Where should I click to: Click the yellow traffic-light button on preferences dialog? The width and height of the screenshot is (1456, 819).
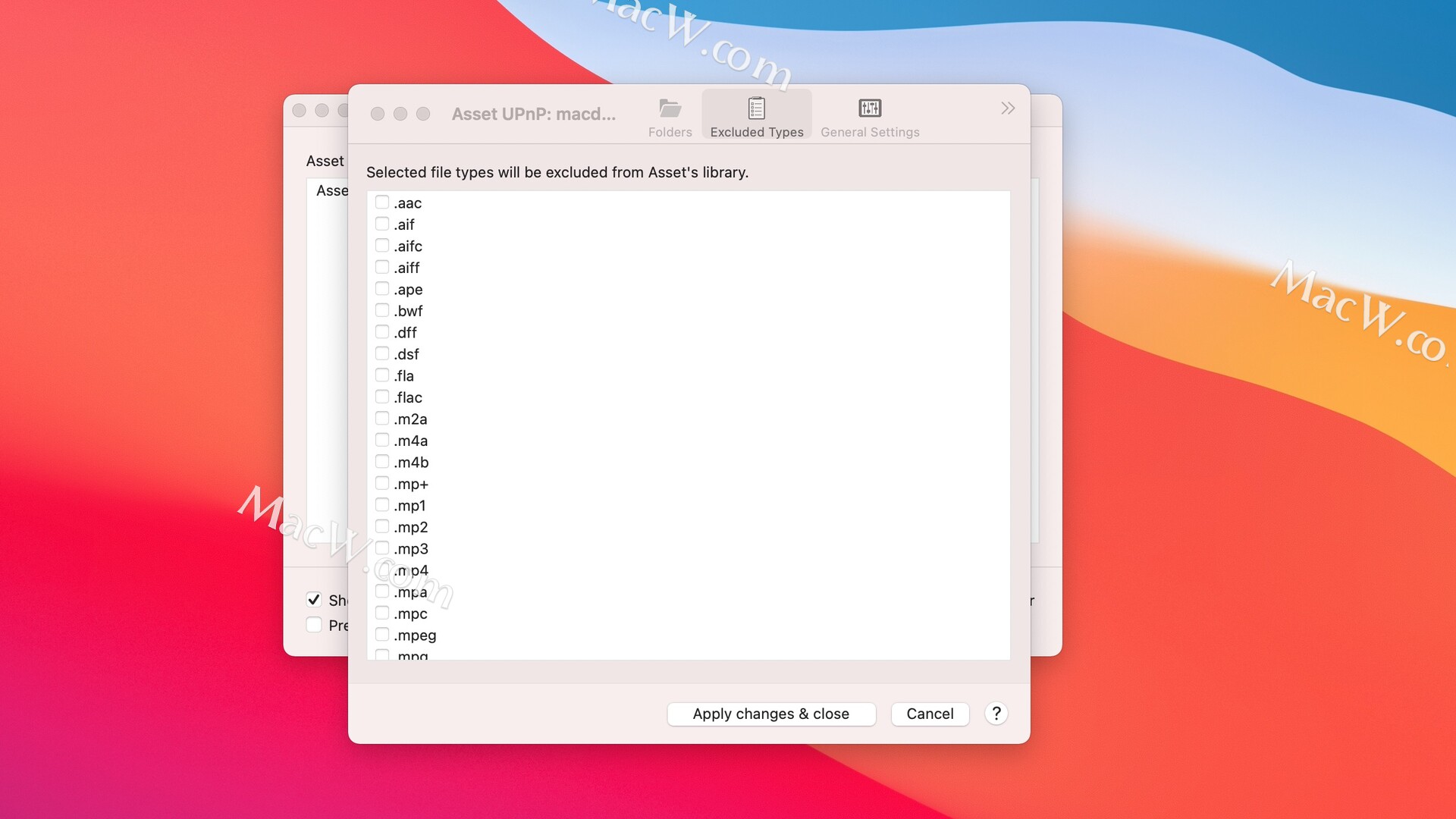click(400, 114)
